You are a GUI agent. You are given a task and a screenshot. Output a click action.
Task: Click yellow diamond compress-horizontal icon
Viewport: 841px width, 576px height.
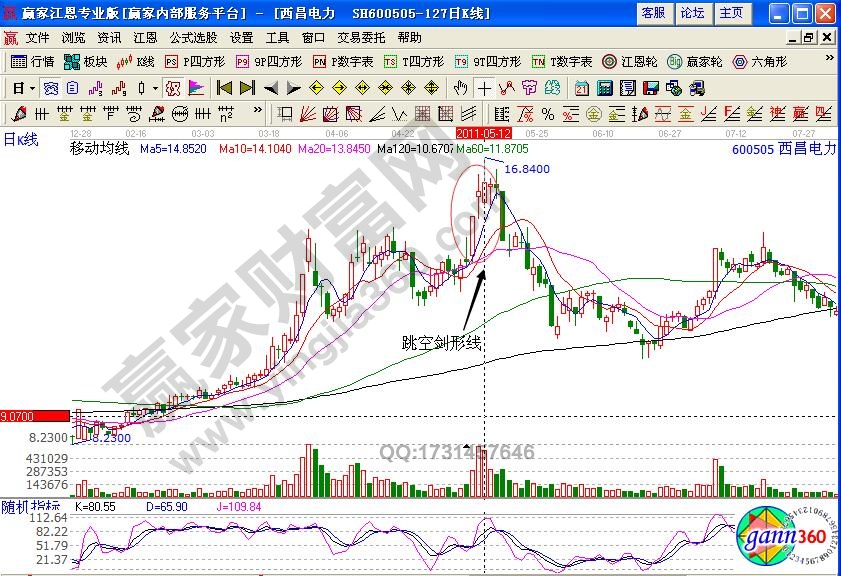(x=386, y=88)
